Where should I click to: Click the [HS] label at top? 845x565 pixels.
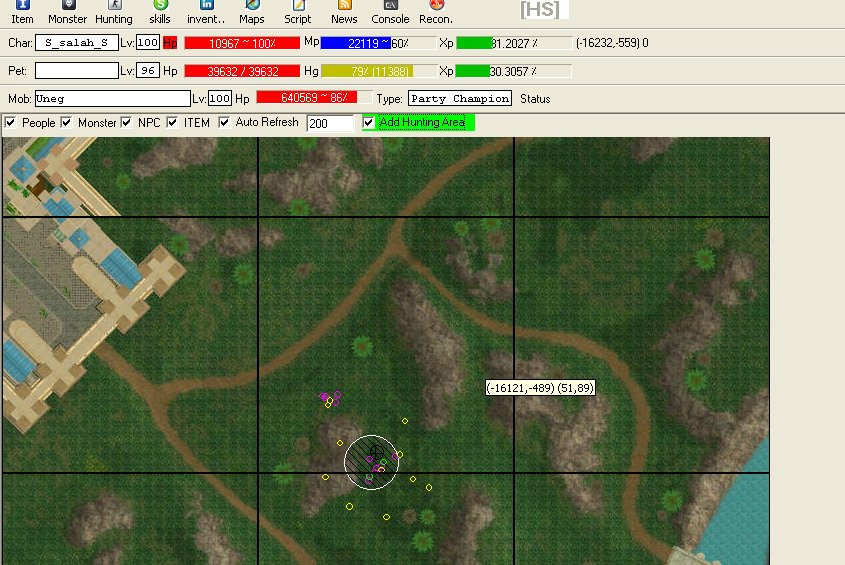(x=540, y=9)
